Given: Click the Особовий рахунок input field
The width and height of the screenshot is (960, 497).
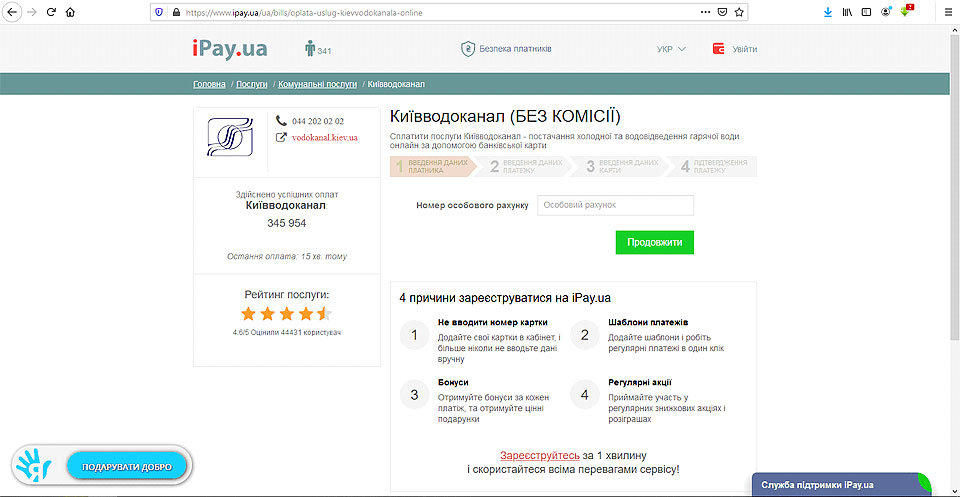Looking at the screenshot, I should tap(615, 206).
